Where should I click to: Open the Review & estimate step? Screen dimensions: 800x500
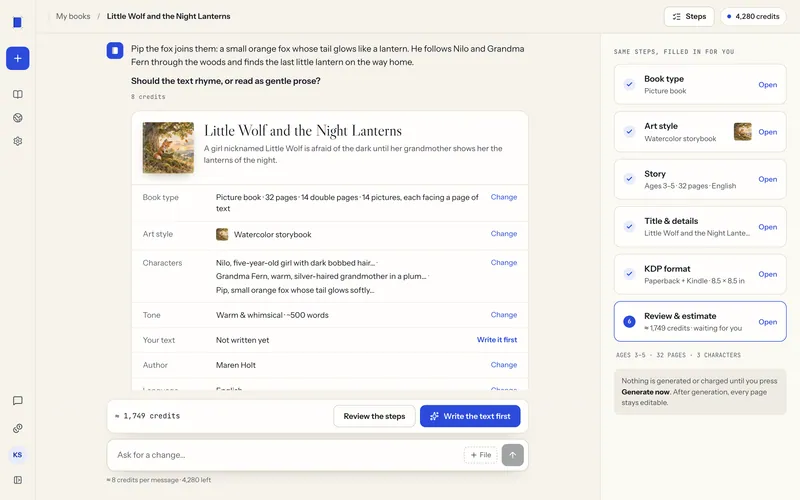click(767, 322)
